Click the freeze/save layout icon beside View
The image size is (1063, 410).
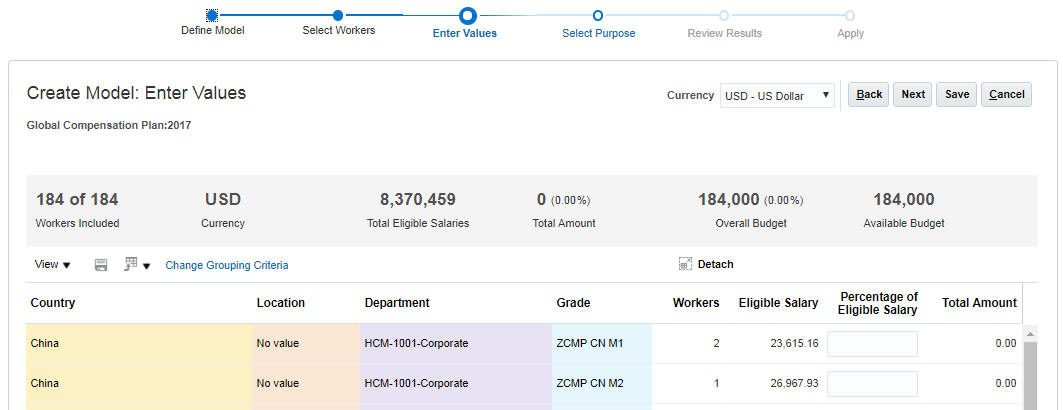[101, 265]
